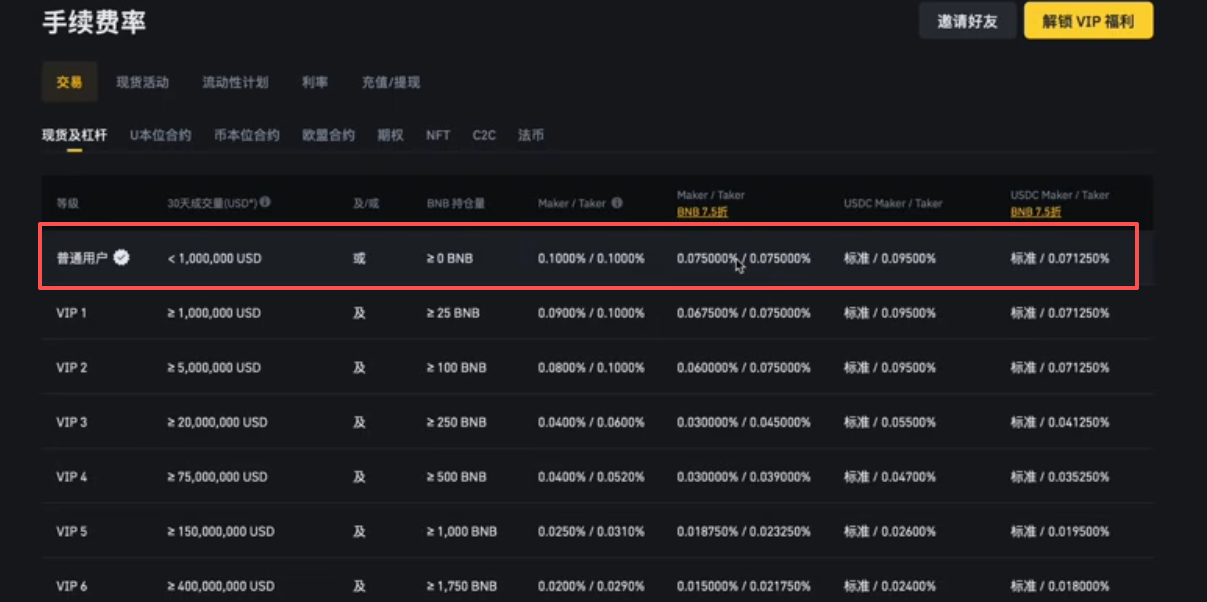Click the ≥ 25 BNB holding cell
1207x602 pixels.
coord(453,313)
